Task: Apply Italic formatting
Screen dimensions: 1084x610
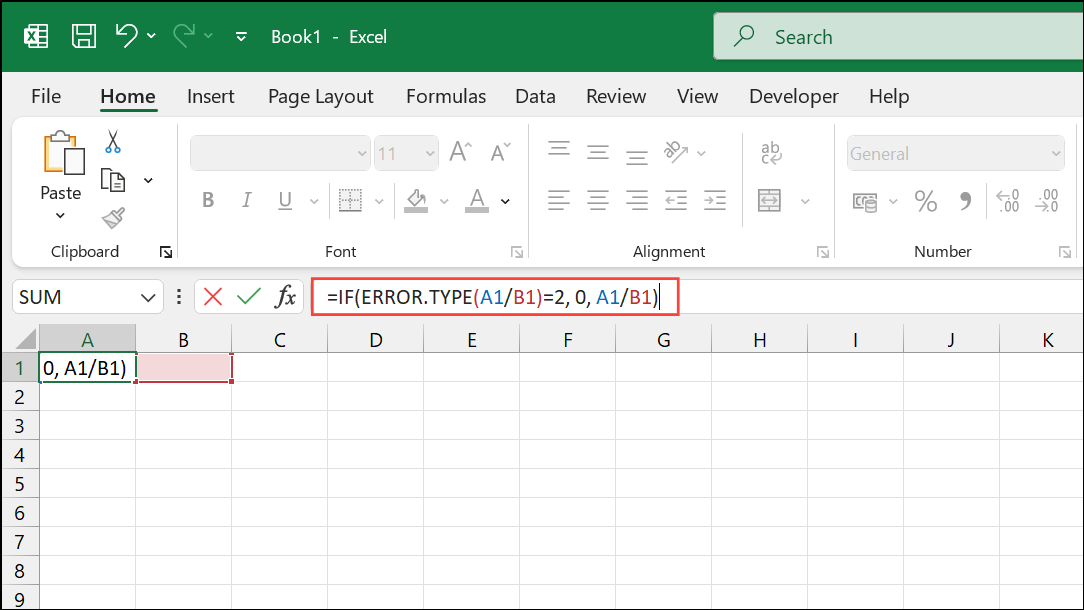Action: [246, 200]
